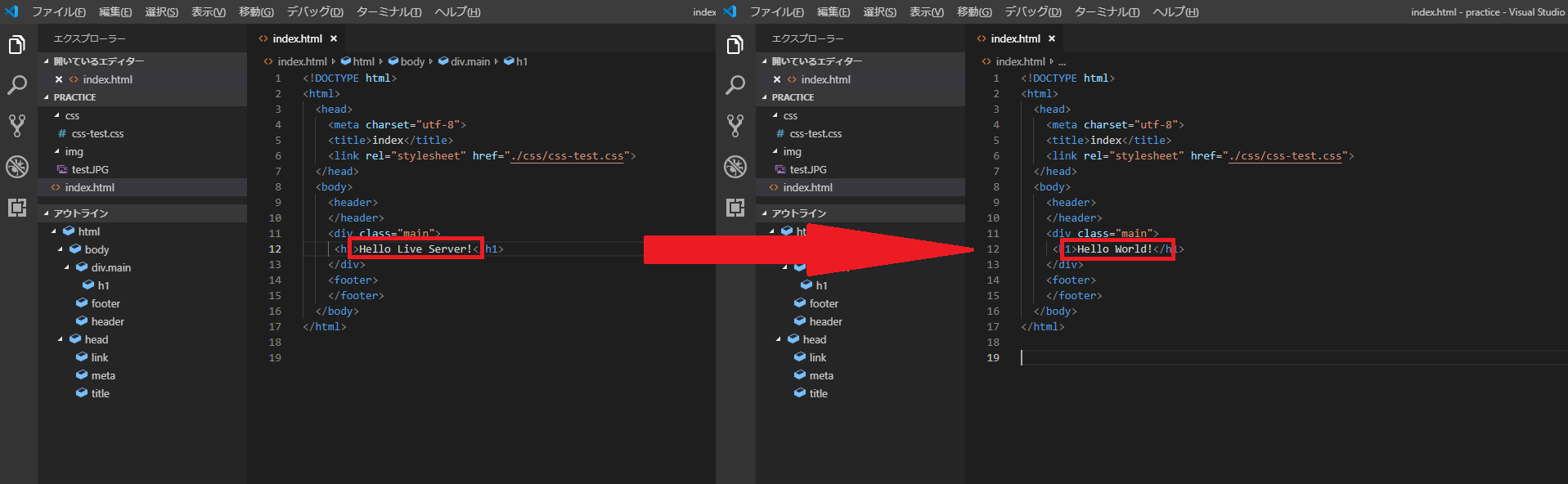The width and height of the screenshot is (1568, 484).
Task: Open ファイル(F) menu in left window
Action: (x=58, y=11)
